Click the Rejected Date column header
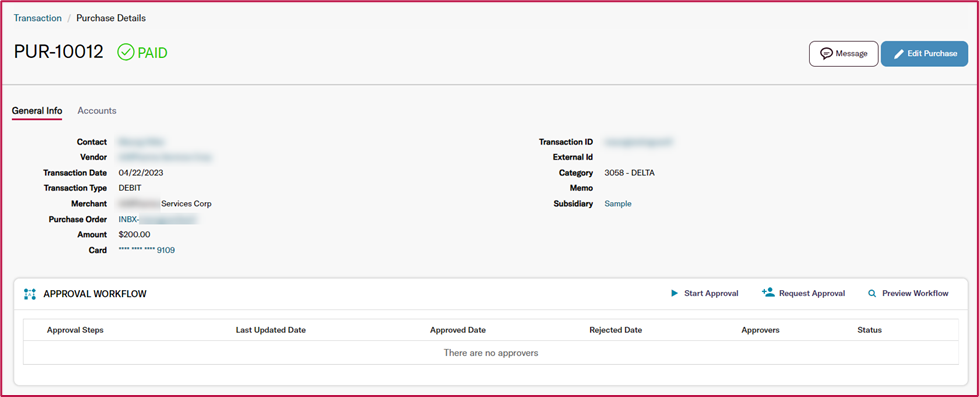Viewport: 979px width, 397px height. pyautogui.click(x=616, y=330)
